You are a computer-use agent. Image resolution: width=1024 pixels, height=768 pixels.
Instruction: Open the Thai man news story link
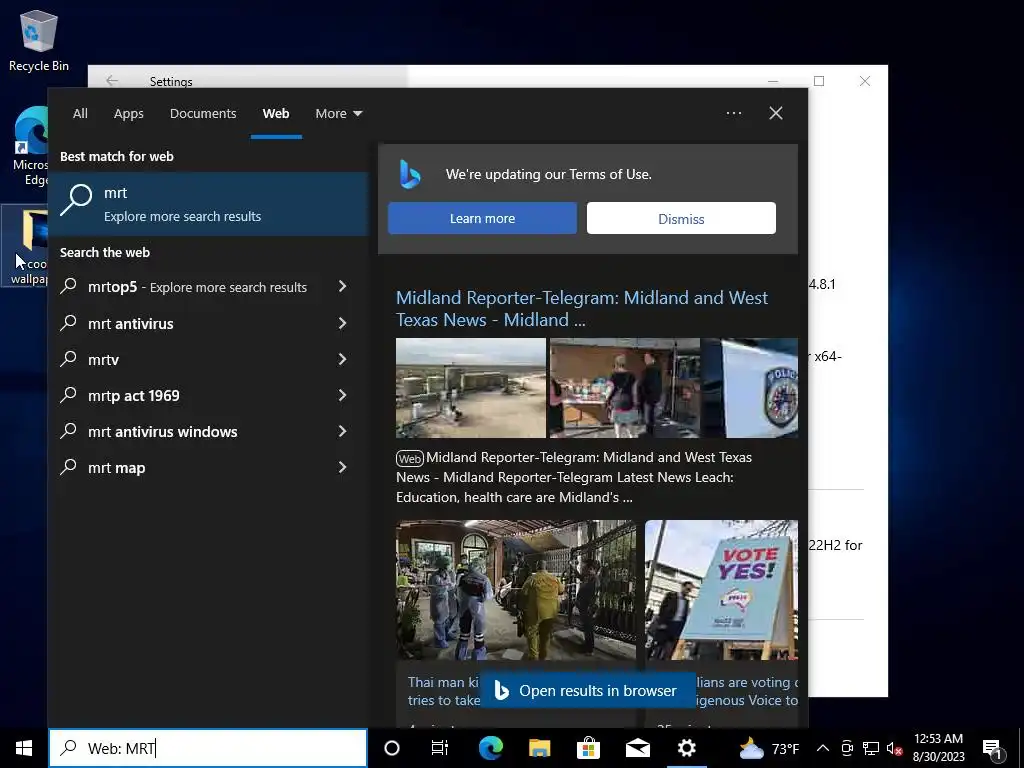pos(444,691)
